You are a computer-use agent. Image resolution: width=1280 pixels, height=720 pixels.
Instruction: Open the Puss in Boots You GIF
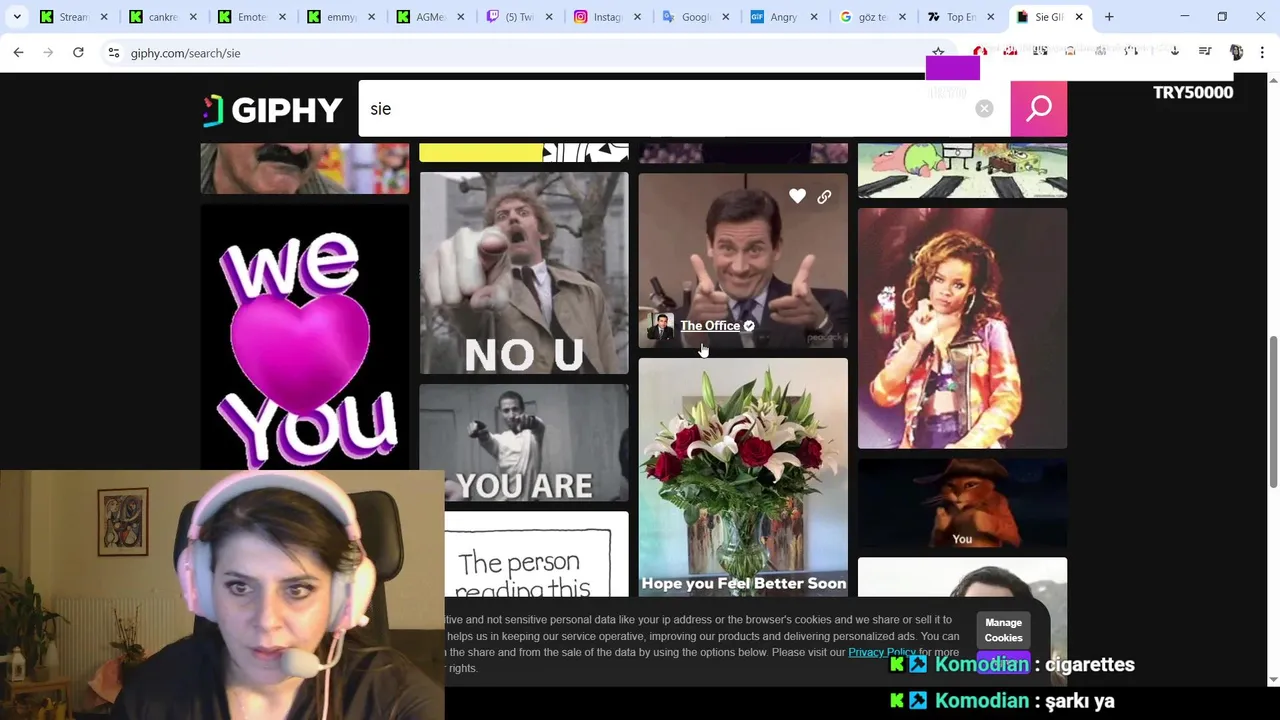coord(962,503)
